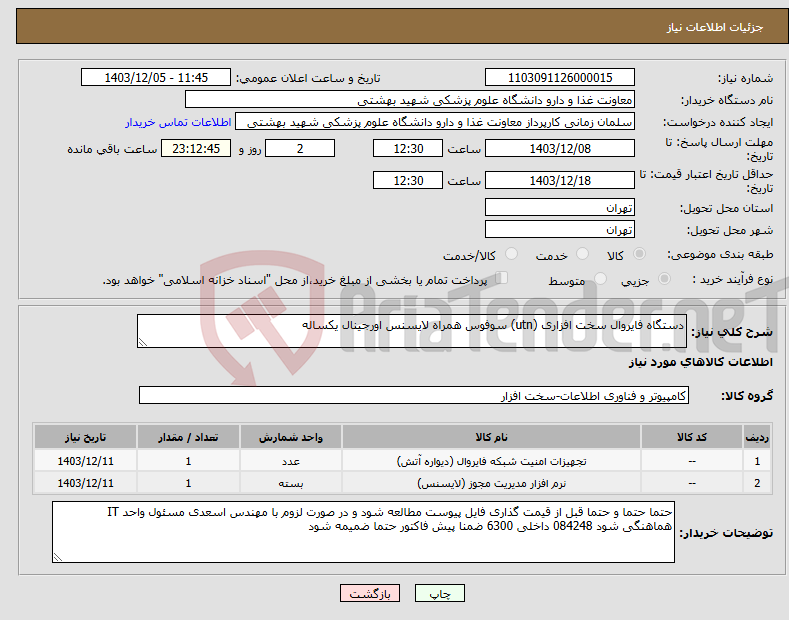Click the resize handle of buyer notes textarea
Viewport: 789px width, 620px height.
(58, 557)
